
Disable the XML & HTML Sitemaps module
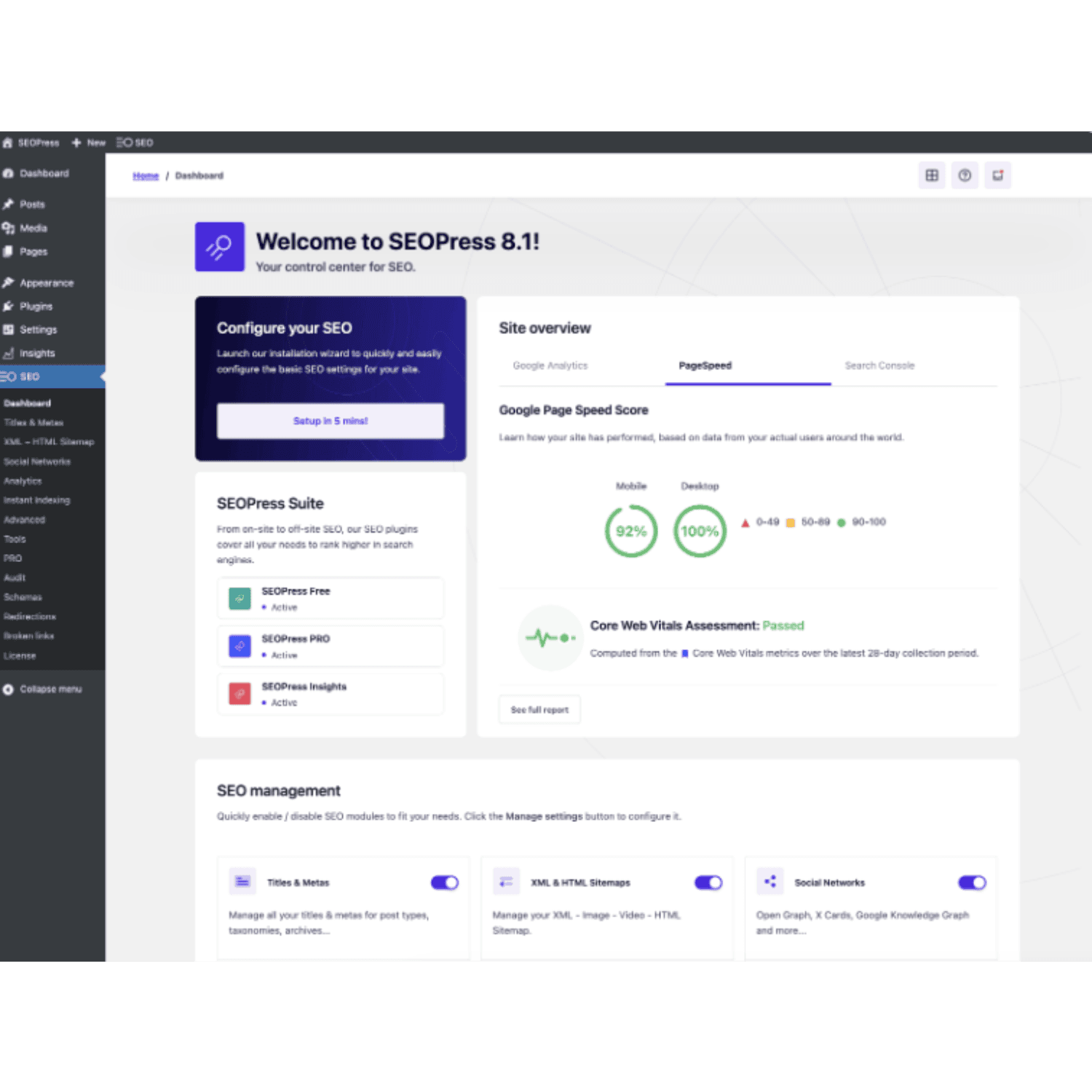pos(707,882)
